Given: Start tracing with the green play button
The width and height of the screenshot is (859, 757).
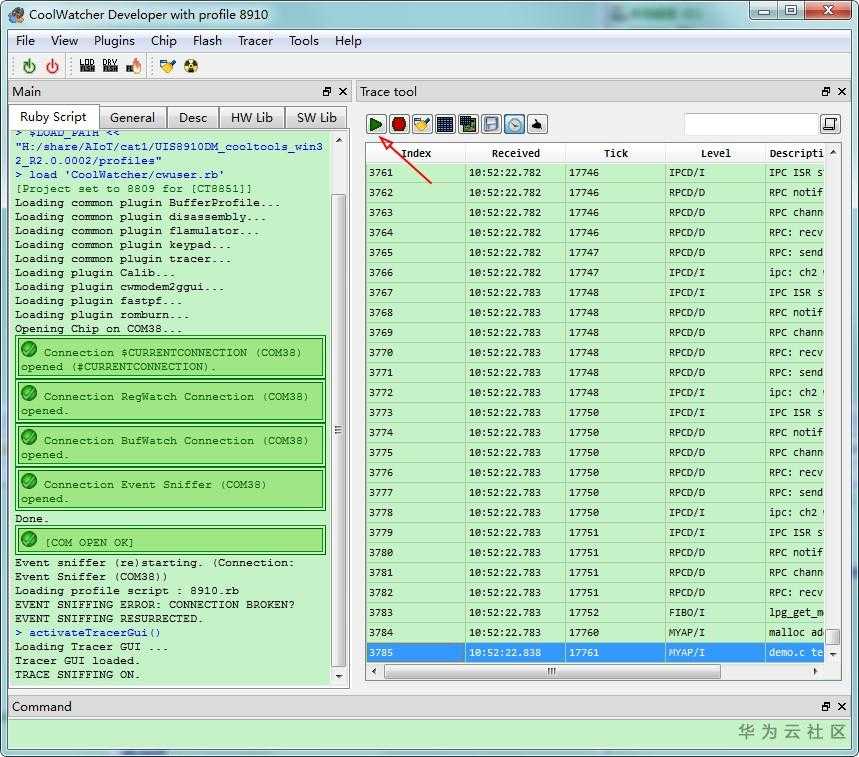Looking at the screenshot, I should [x=376, y=124].
